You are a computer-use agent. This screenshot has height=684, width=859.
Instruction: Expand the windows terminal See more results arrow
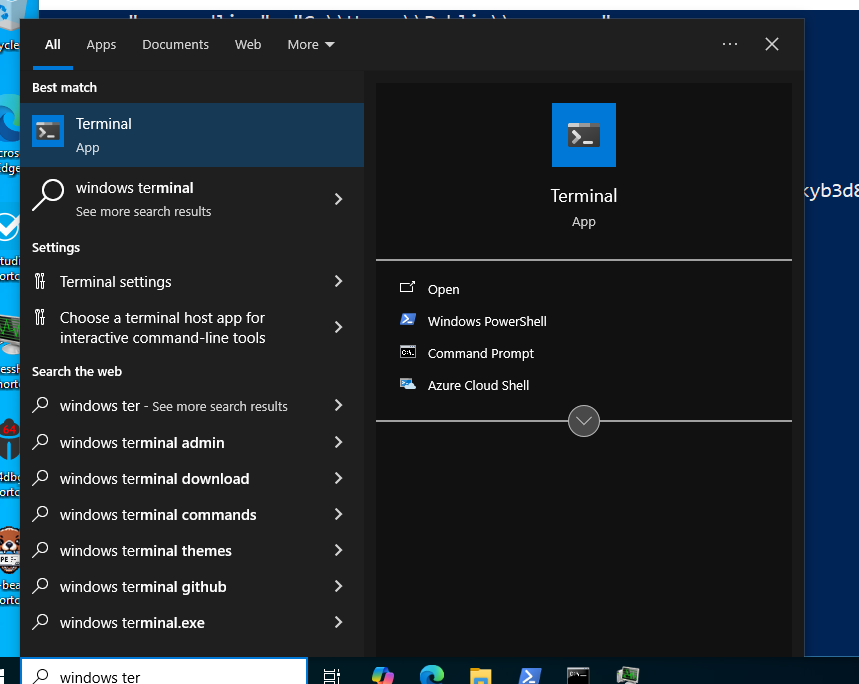[x=339, y=199]
